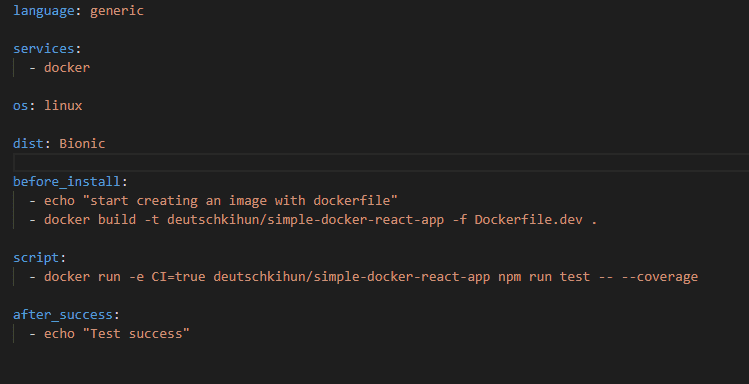Click the image name in docker build line
Screen dimensions: 749x384
[x=305, y=220]
